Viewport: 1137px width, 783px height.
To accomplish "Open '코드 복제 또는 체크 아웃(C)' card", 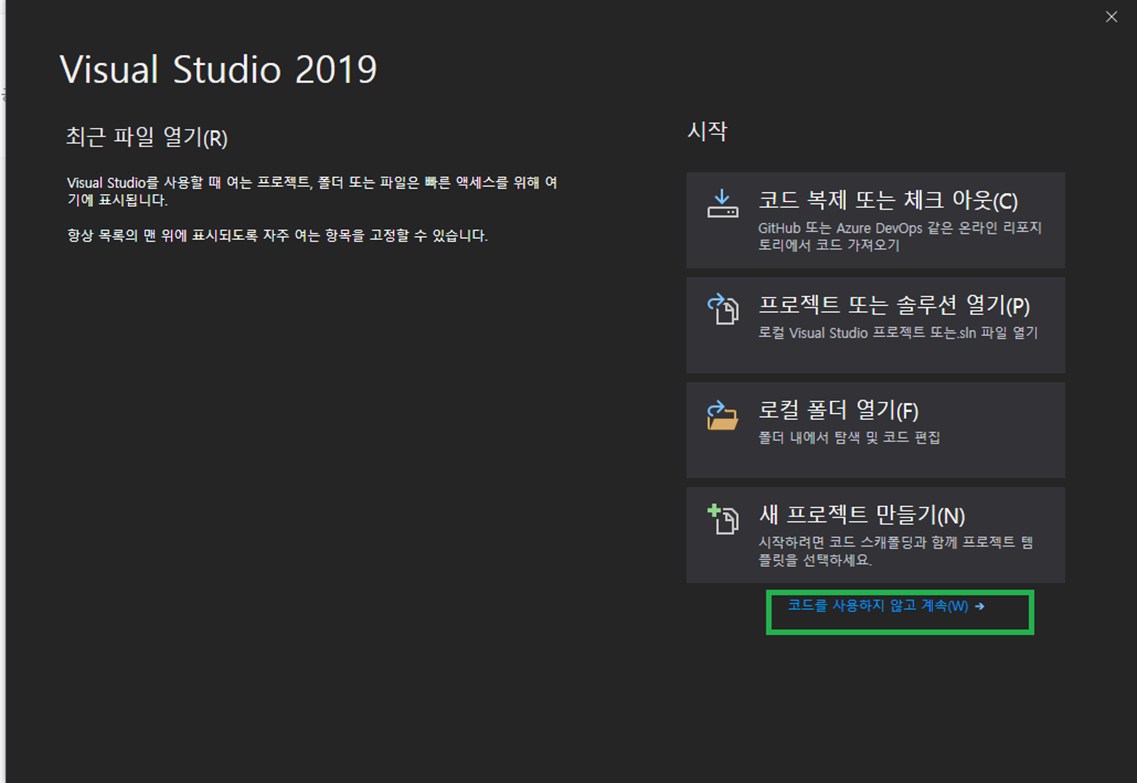I will coord(875,220).
